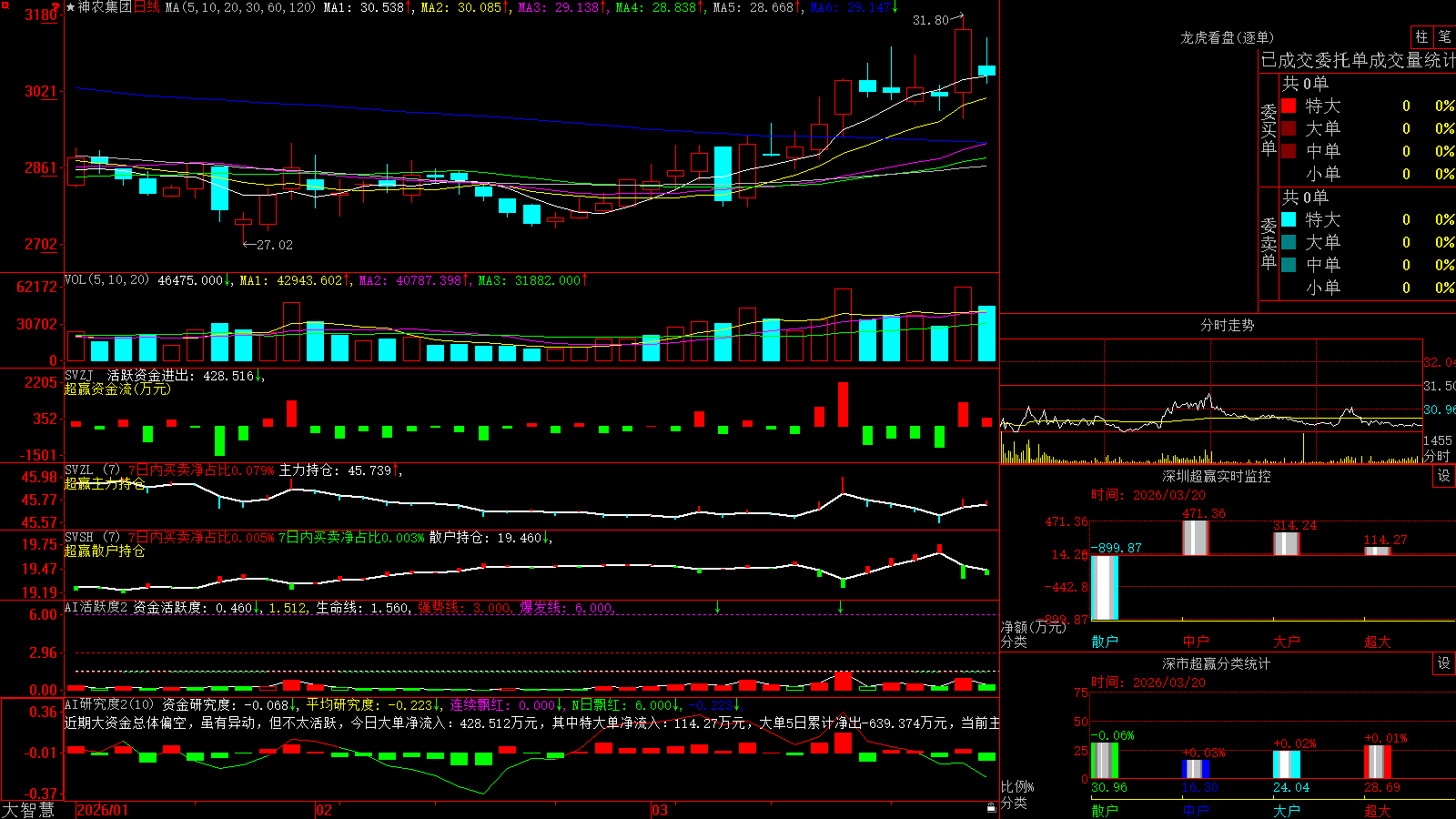The image size is (1456, 819).
Task: Click the 散户 30.96 bar in 分类统计
Action: [1105, 761]
